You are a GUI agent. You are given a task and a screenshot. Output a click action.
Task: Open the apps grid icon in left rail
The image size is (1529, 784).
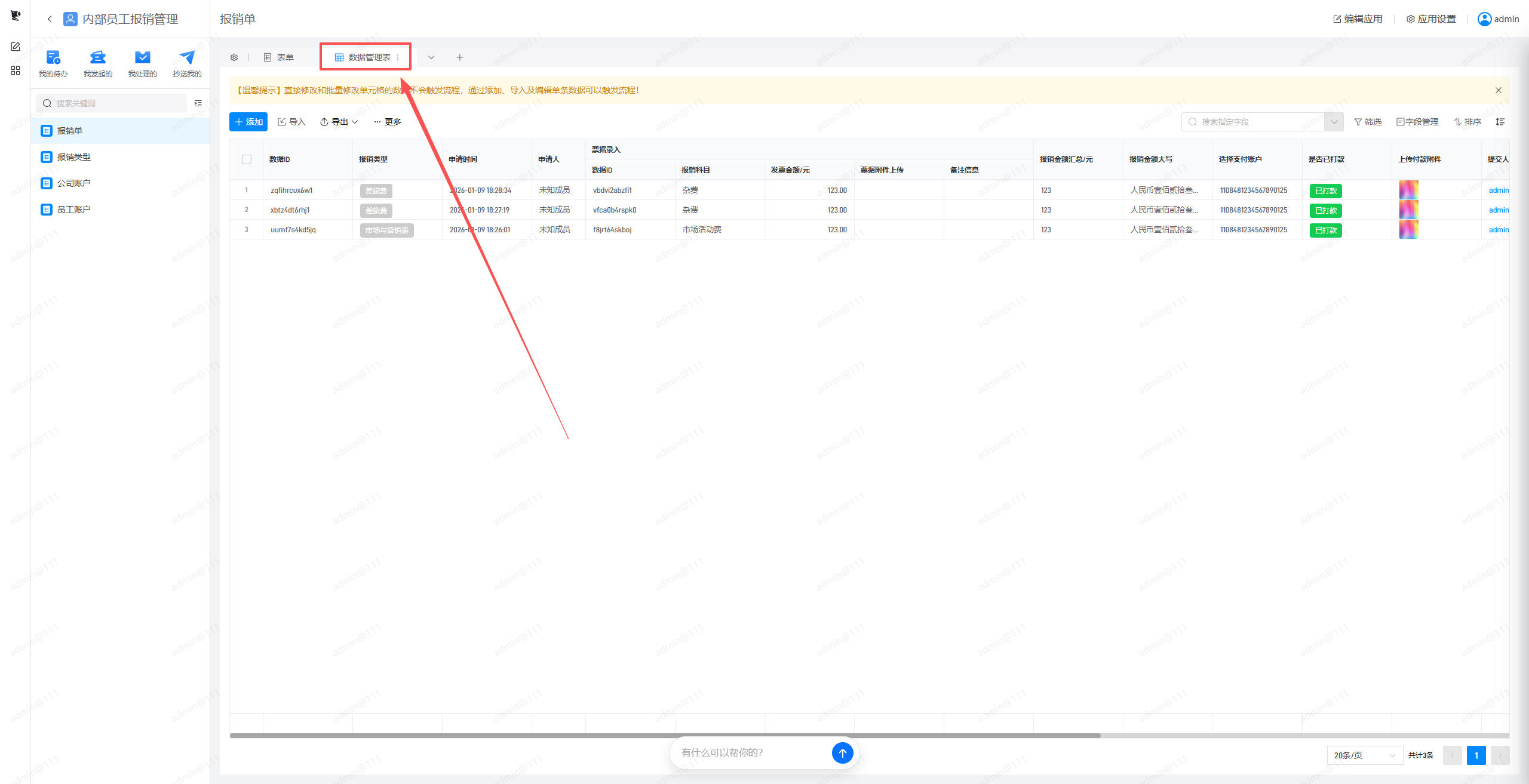[x=16, y=70]
